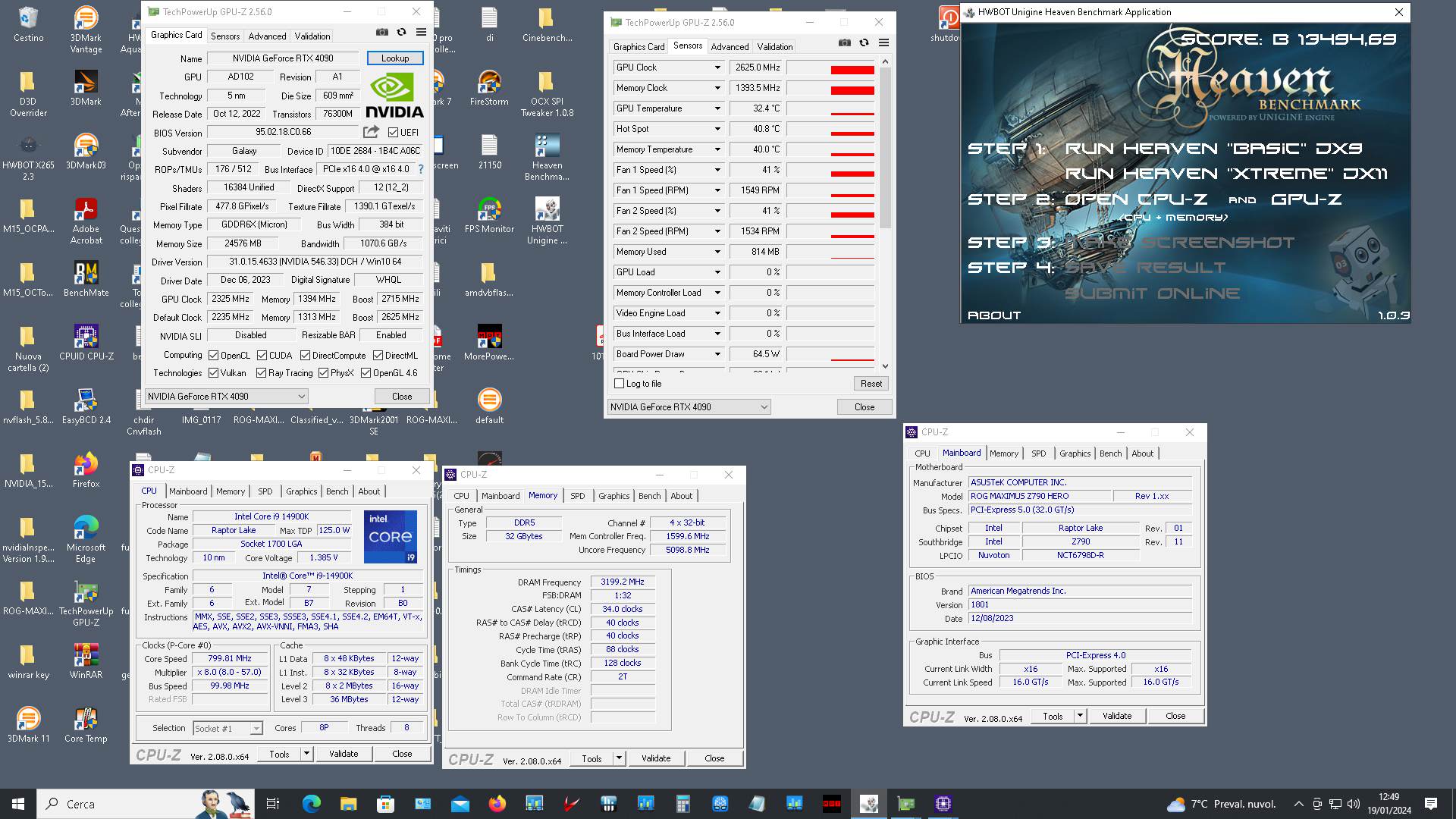Click the scroll down arrow in GPU-Z Sensors
Screen dimensions: 1456x819
pyautogui.click(x=885, y=366)
